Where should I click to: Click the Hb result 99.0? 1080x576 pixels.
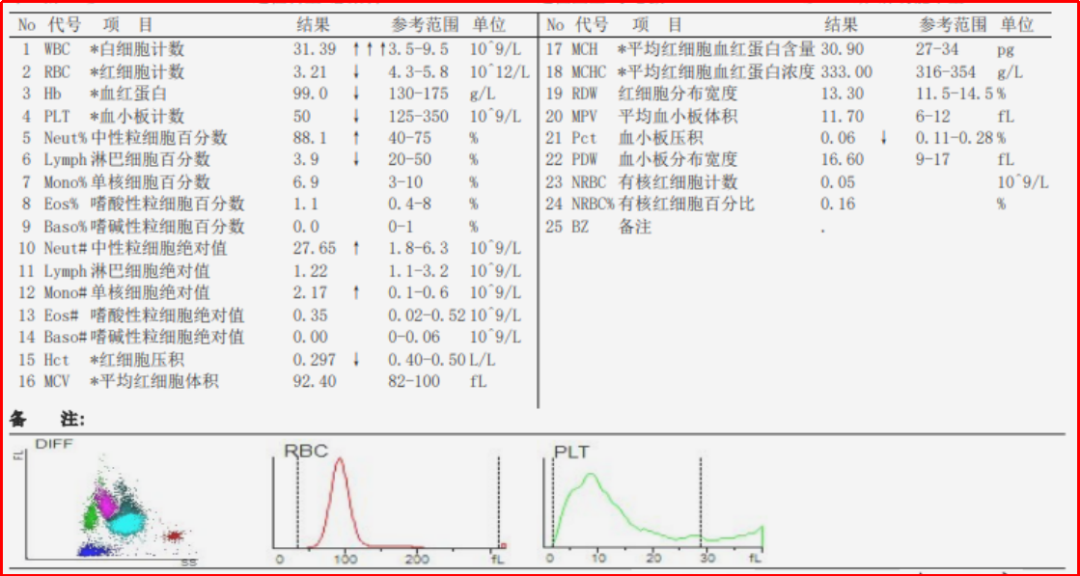311,94
